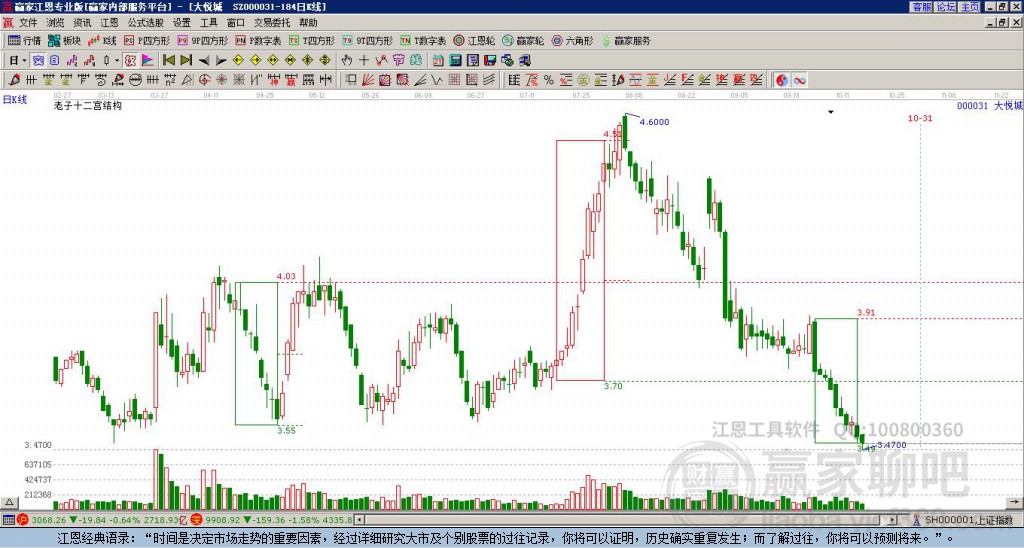Move chart right with black arrow
Image resolution: width=1024 pixels, height=548 pixels.
point(221,60)
